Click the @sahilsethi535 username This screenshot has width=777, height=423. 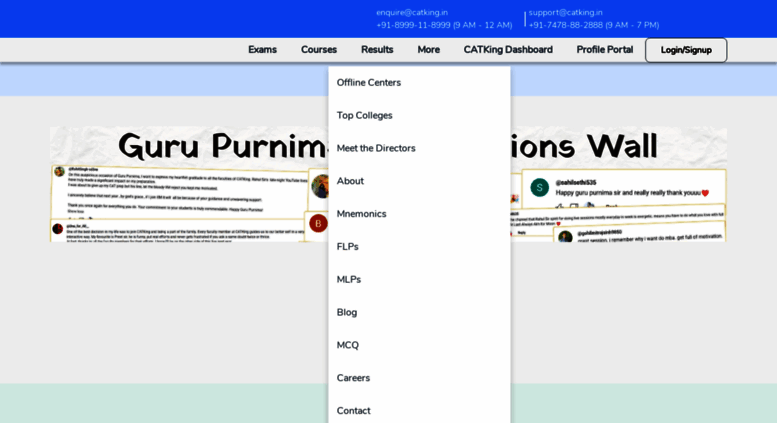click(x=576, y=182)
